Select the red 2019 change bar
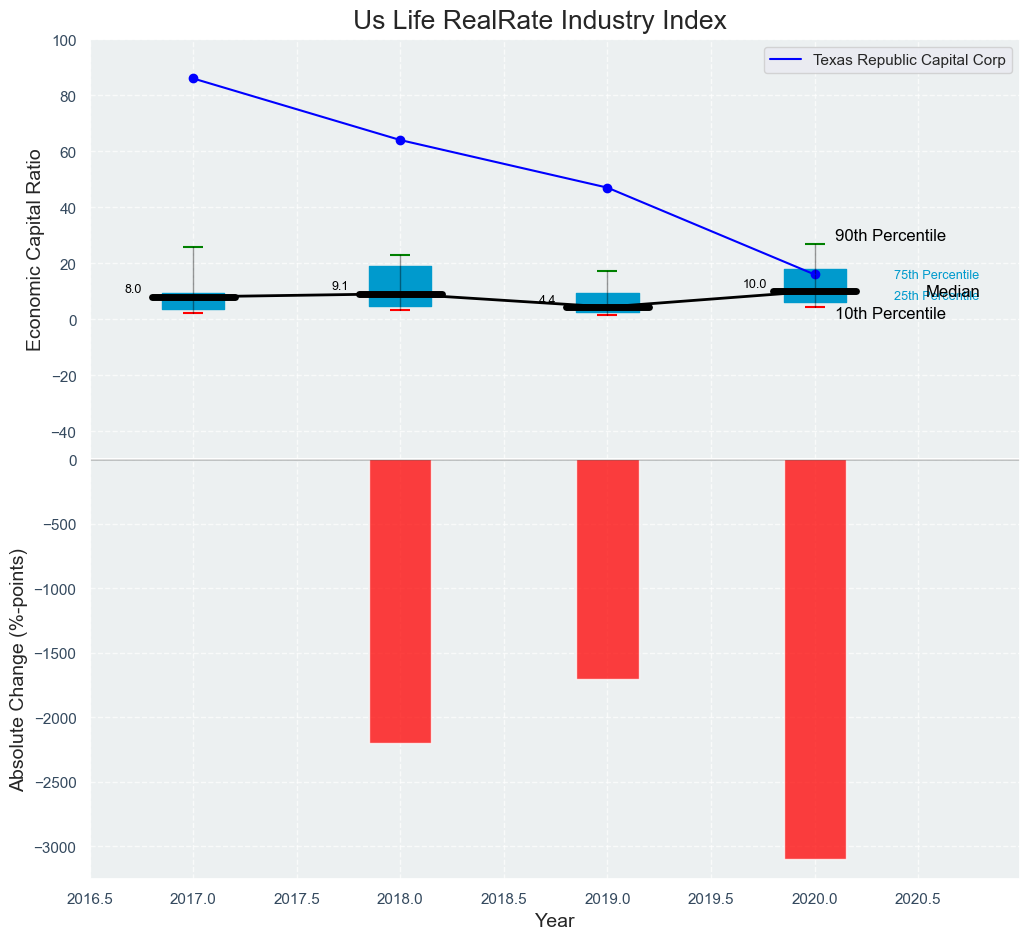 click(x=607, y=569)
